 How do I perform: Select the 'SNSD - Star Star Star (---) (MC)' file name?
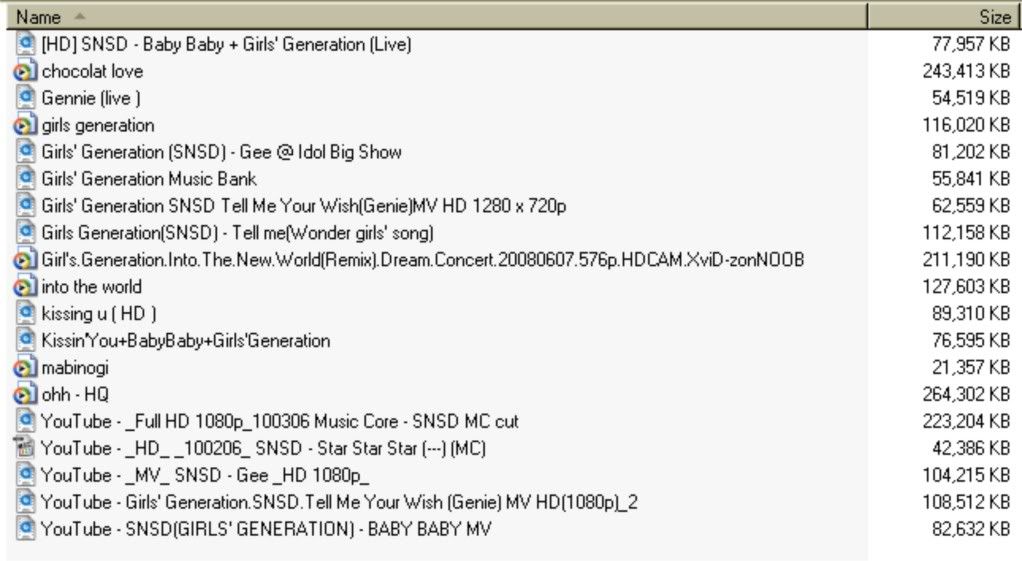pos(263,448)
